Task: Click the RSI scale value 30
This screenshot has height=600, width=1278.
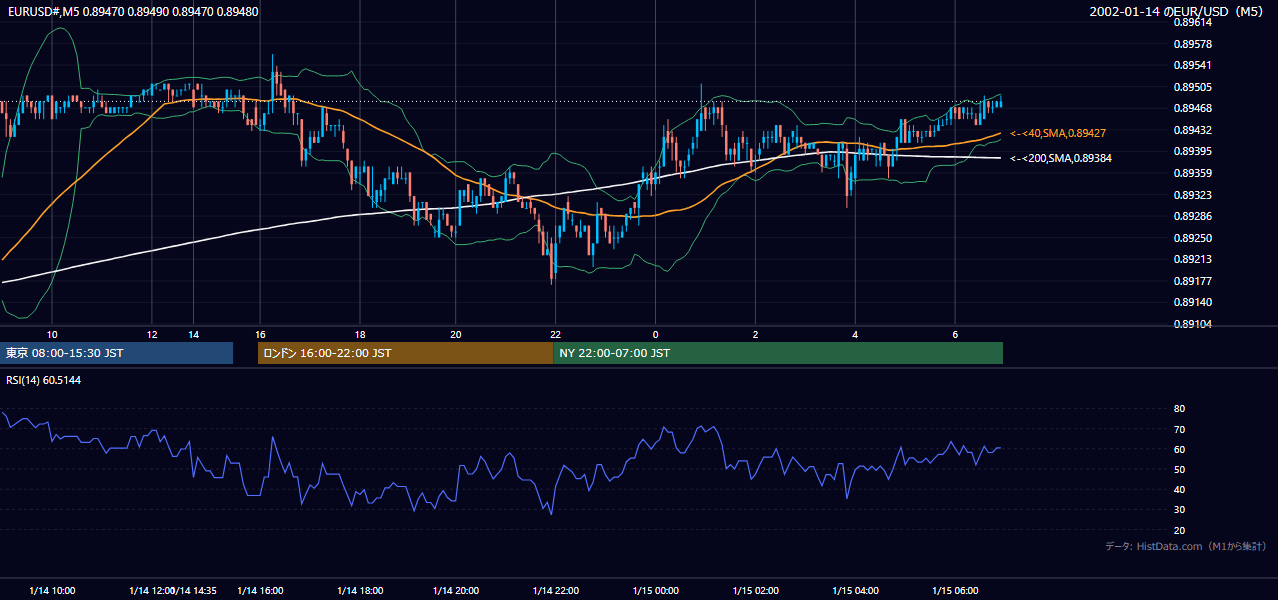Action: click(x=1179, y=510)
